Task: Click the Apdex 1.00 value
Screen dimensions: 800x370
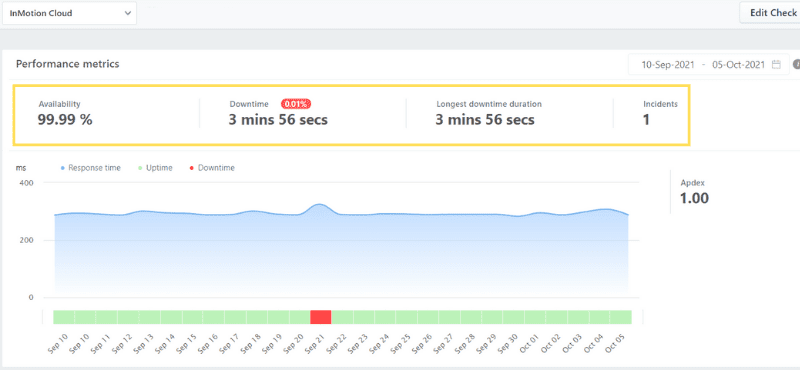Action: click(x=694, y=198)
